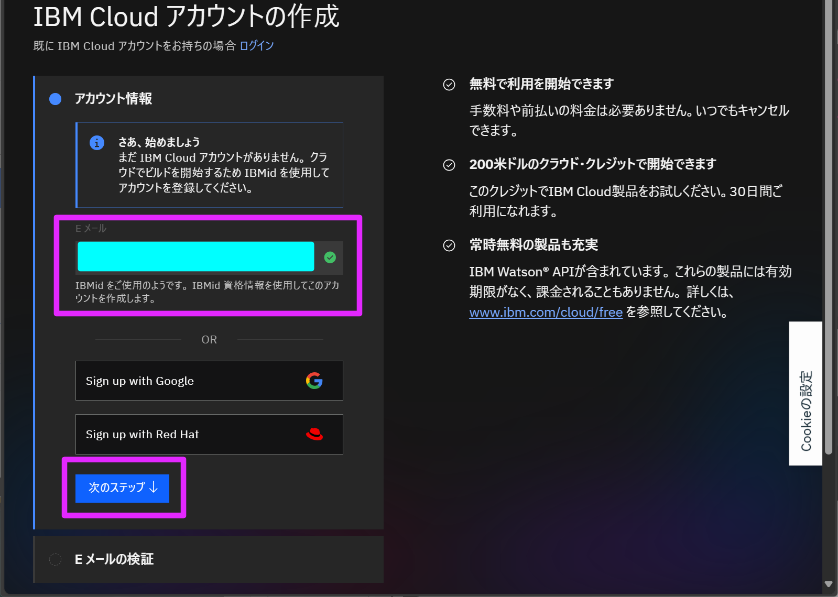
Task: Click the scrollbar down arrow
Action: click(829, 584)
